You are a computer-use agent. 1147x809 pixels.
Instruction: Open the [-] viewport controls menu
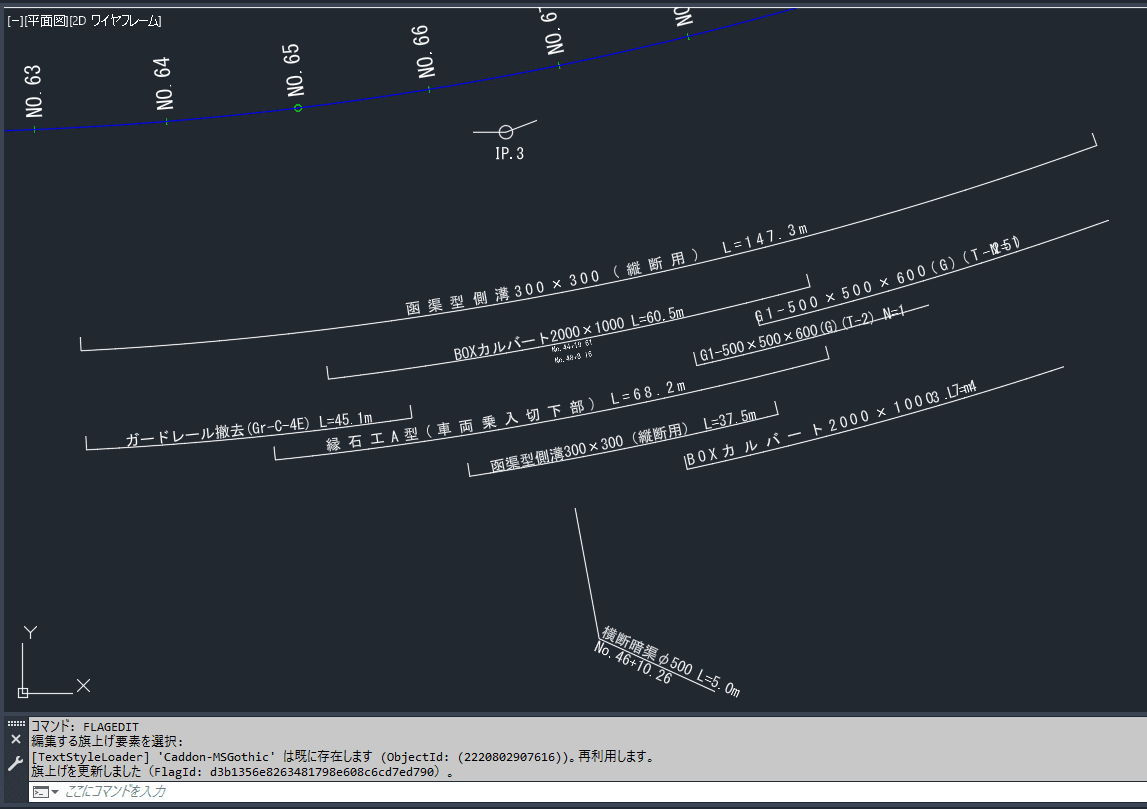[13, 21]
